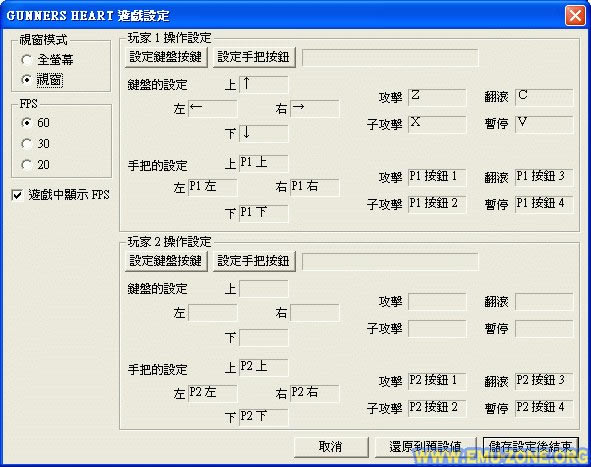The image size is (591, 467).
Task: Click the 取消 cancel button
Action: click(x=331, y=447)
